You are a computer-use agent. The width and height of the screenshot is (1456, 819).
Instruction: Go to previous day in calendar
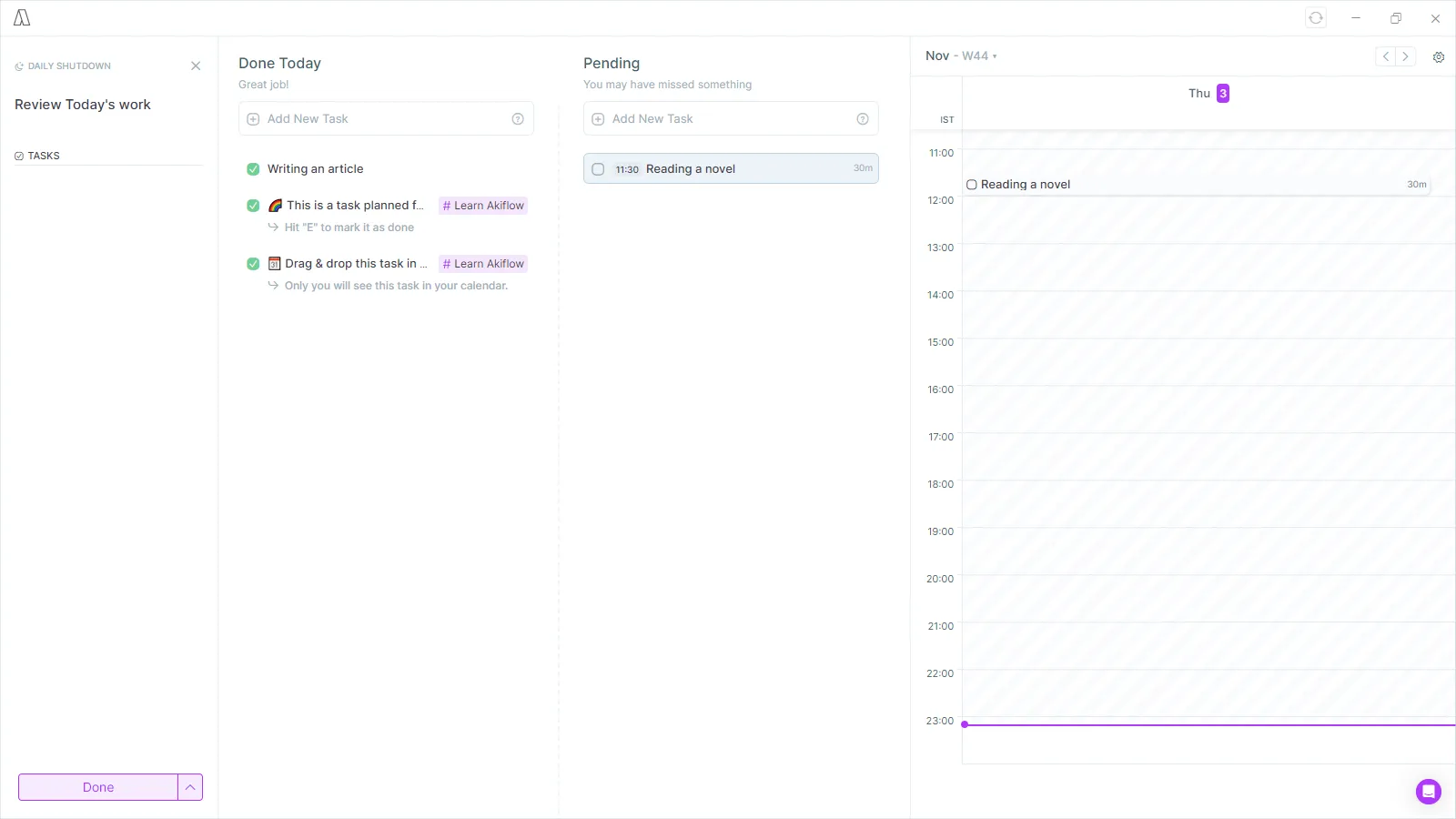point(1386,56)
